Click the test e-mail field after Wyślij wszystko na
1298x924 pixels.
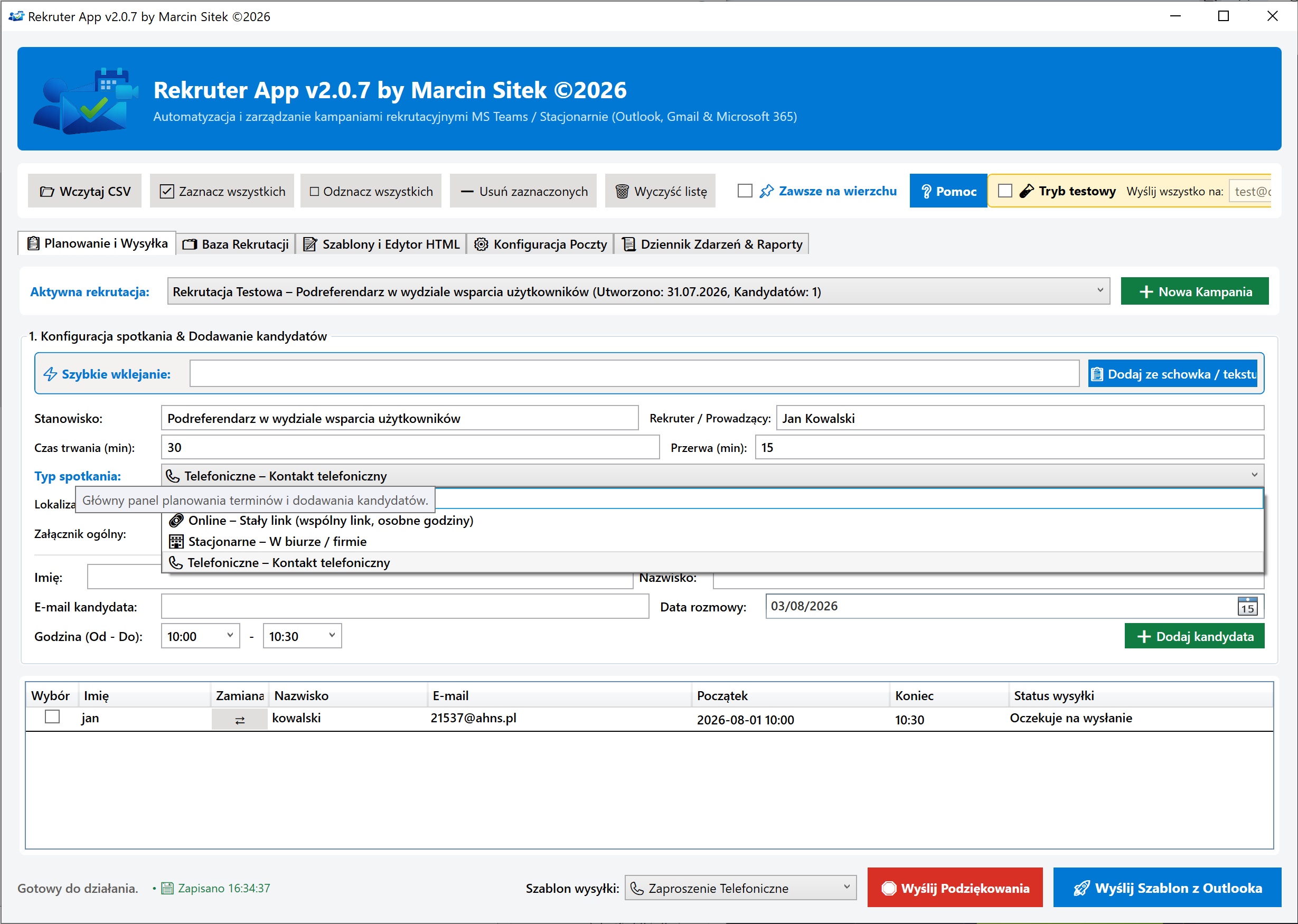(x=1250, y=191)
